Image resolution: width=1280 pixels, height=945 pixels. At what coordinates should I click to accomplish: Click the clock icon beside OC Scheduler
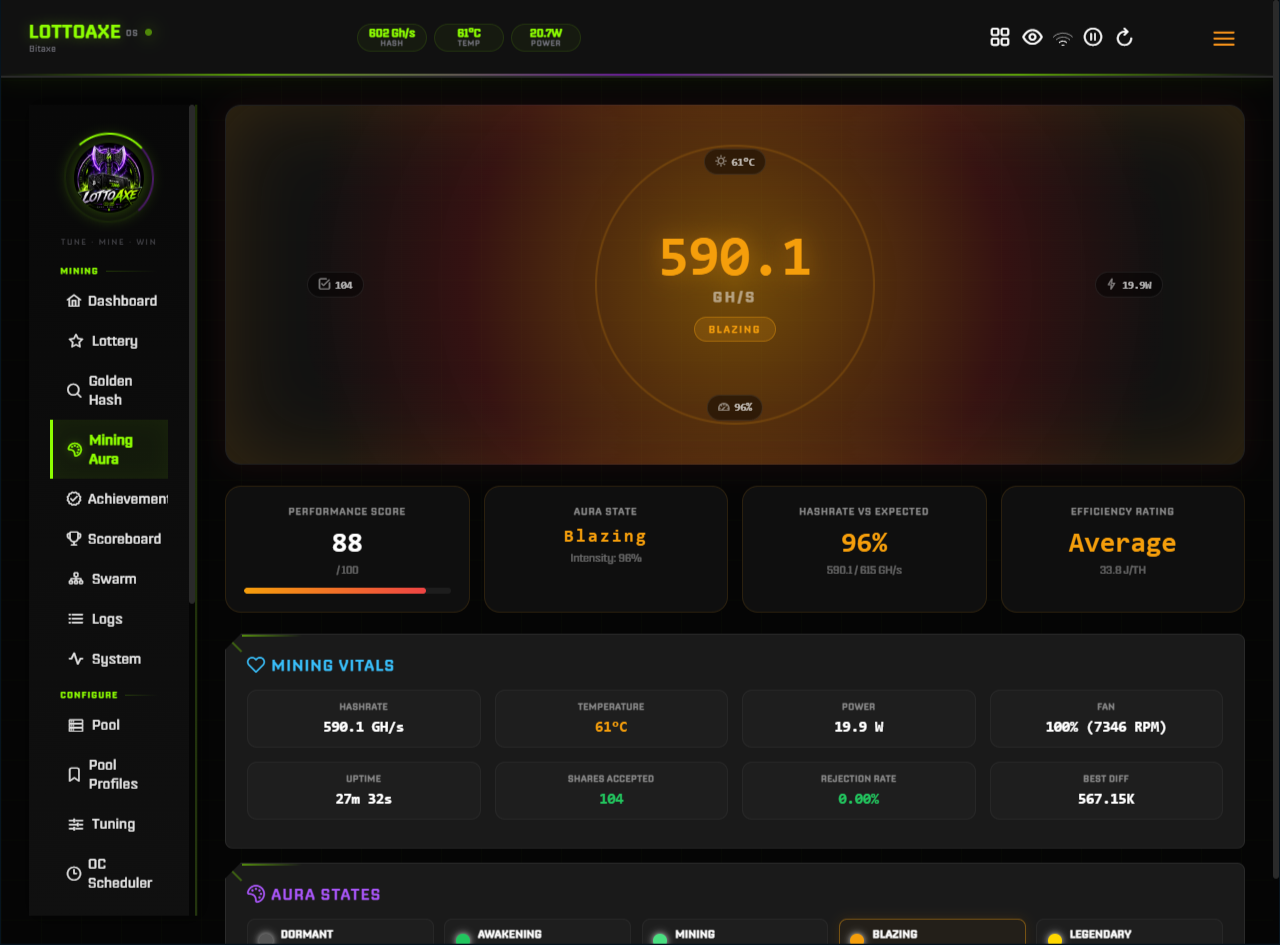(x=74, y=873)
